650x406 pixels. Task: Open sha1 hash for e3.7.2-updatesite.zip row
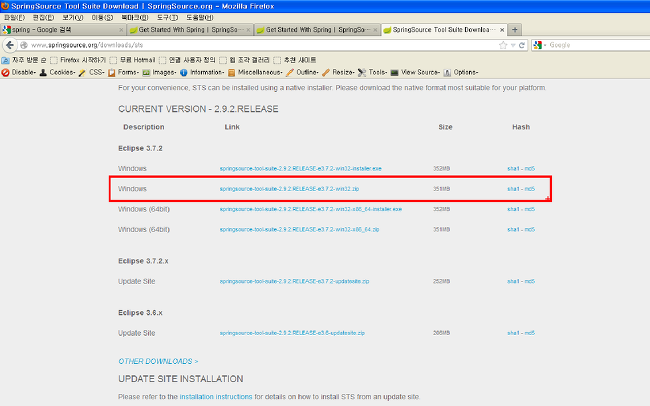[x=513, y=281]
